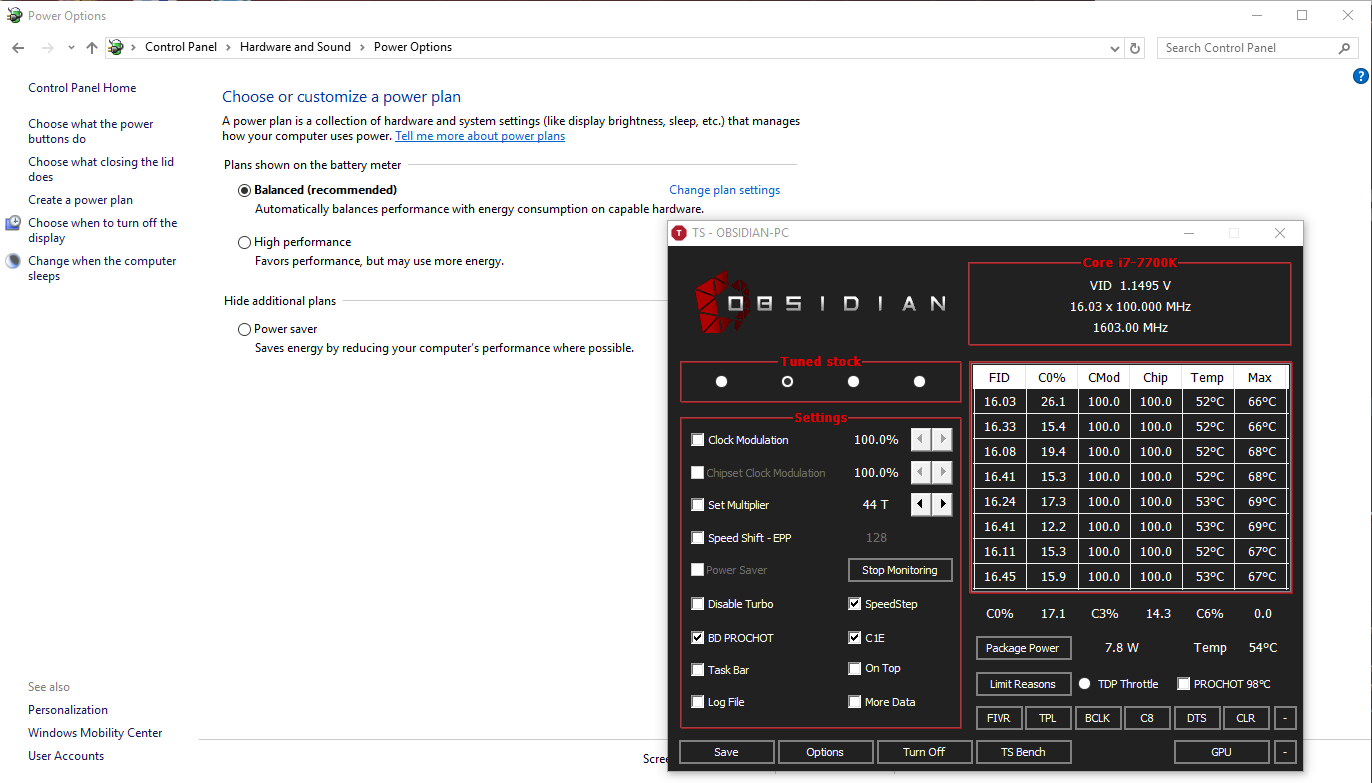The width and height of the screenshot is (1372, 783).
Task: Click Hardware and Sound in breadcrumb
Action: click(x=295, y=47)
